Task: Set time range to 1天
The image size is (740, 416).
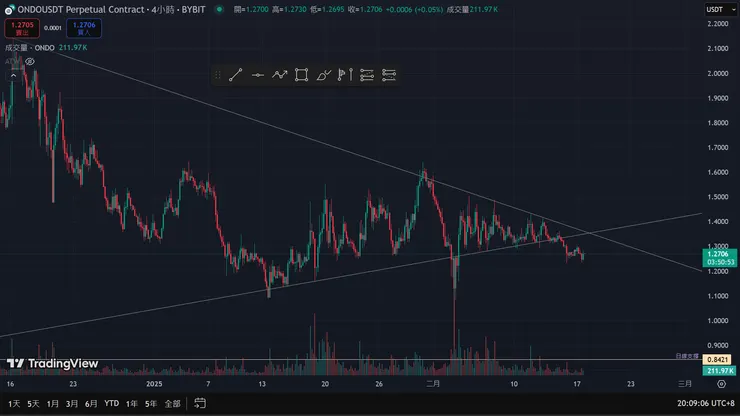Action: (x=14, y=403)
